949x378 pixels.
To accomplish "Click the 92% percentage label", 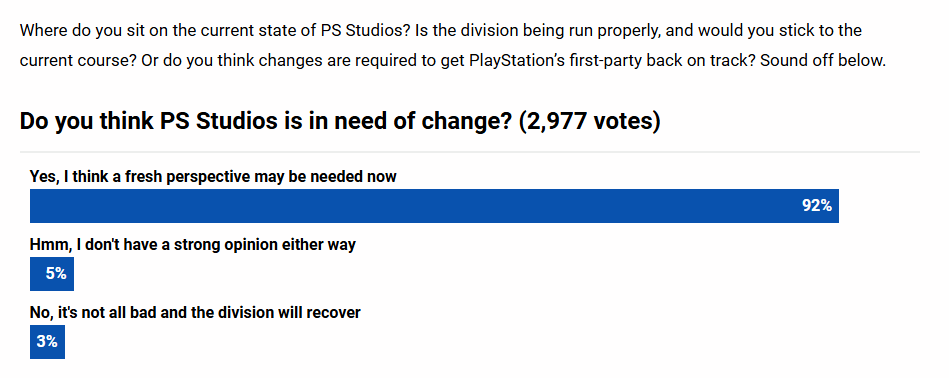I will (x=817, y=206).
